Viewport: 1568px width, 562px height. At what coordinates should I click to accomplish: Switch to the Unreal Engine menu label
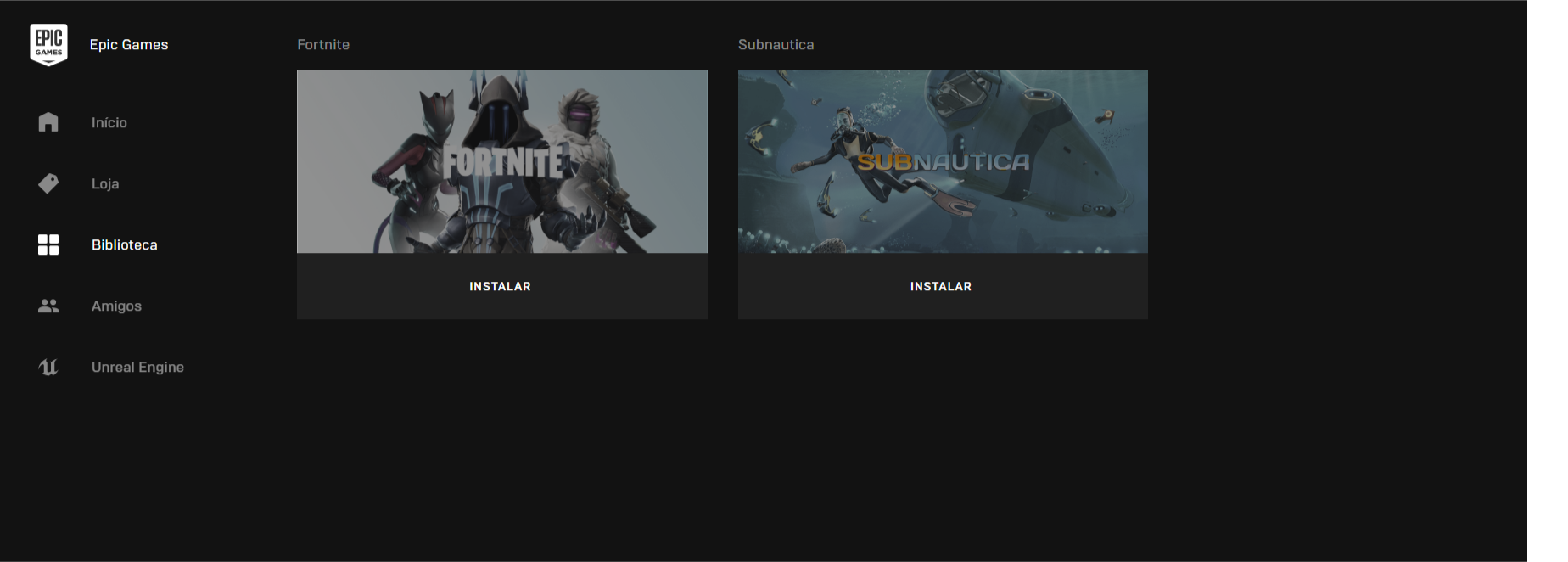(137, 367)
